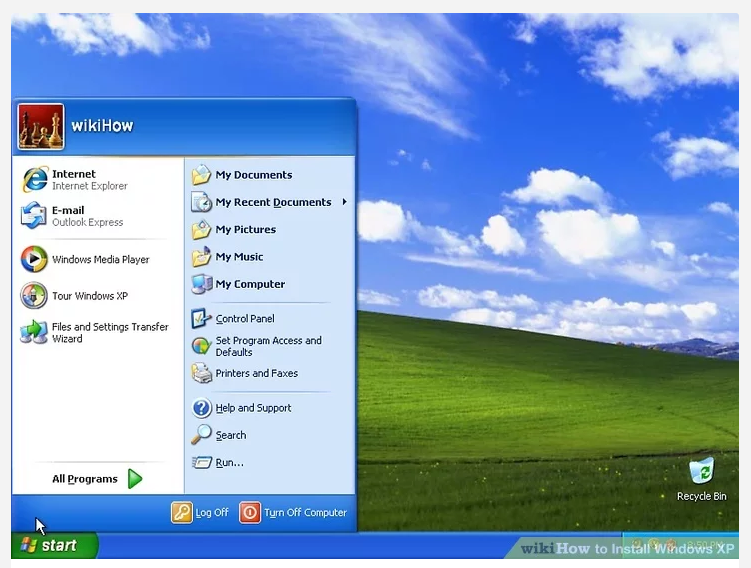Open Internet Explorer from Start menu
The image size is (751, 568).
(75, 180)
